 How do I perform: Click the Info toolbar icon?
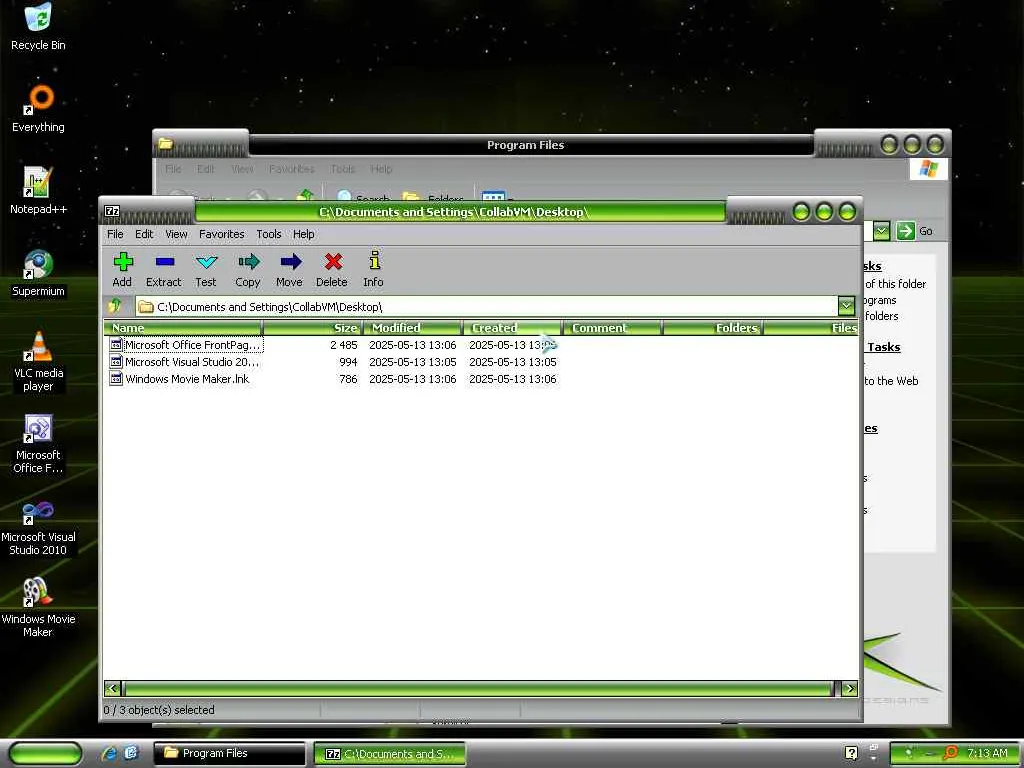point(374,260)
